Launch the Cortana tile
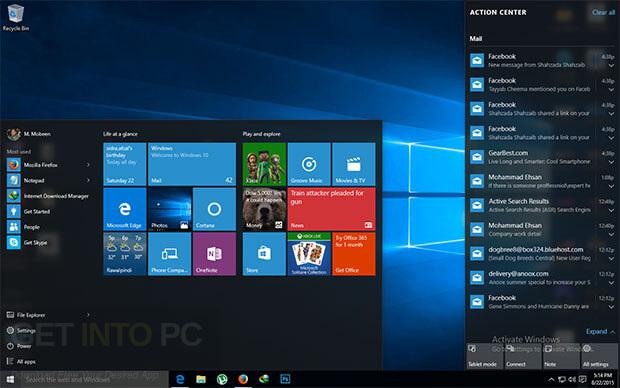The image size is (620, 388). [x=214, y=209]
